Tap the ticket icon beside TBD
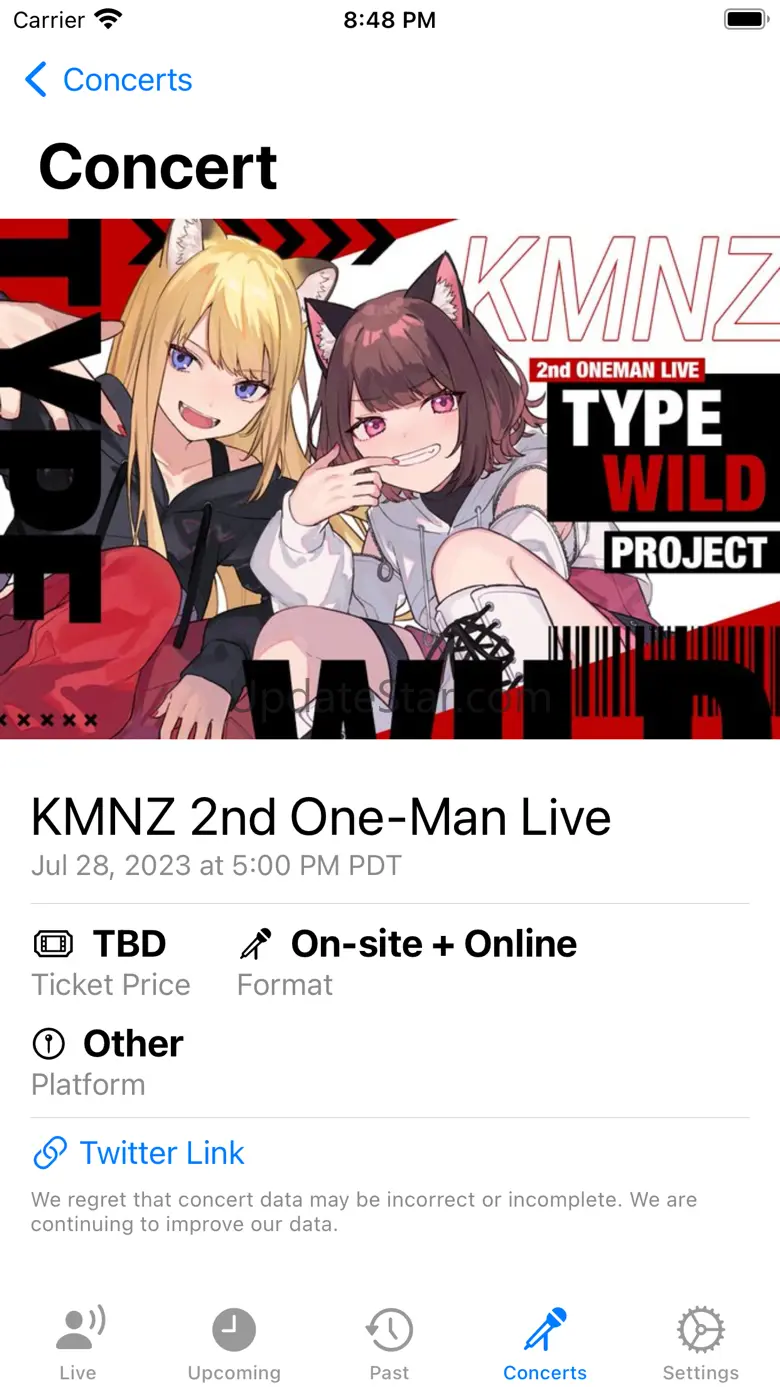This screenshot has width=780, height=1387. (x=53, y=944)
